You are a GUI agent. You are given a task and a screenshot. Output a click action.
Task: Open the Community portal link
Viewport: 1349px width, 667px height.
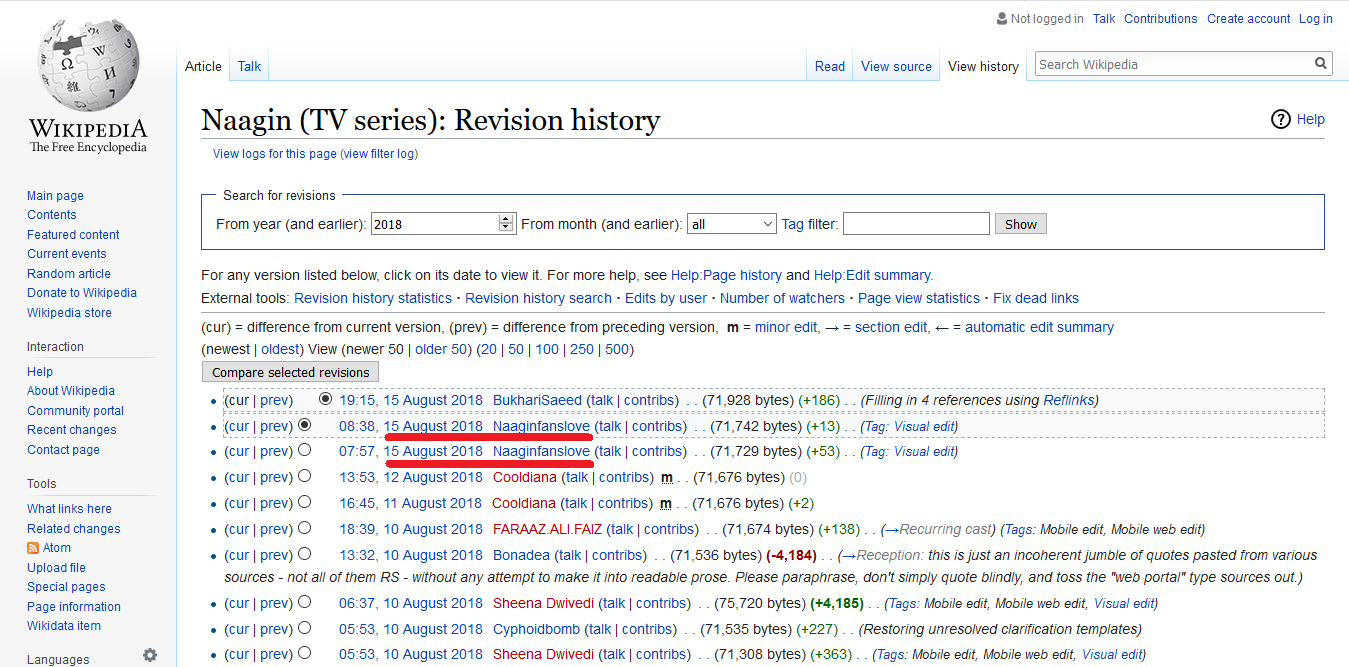click(76, 411)
